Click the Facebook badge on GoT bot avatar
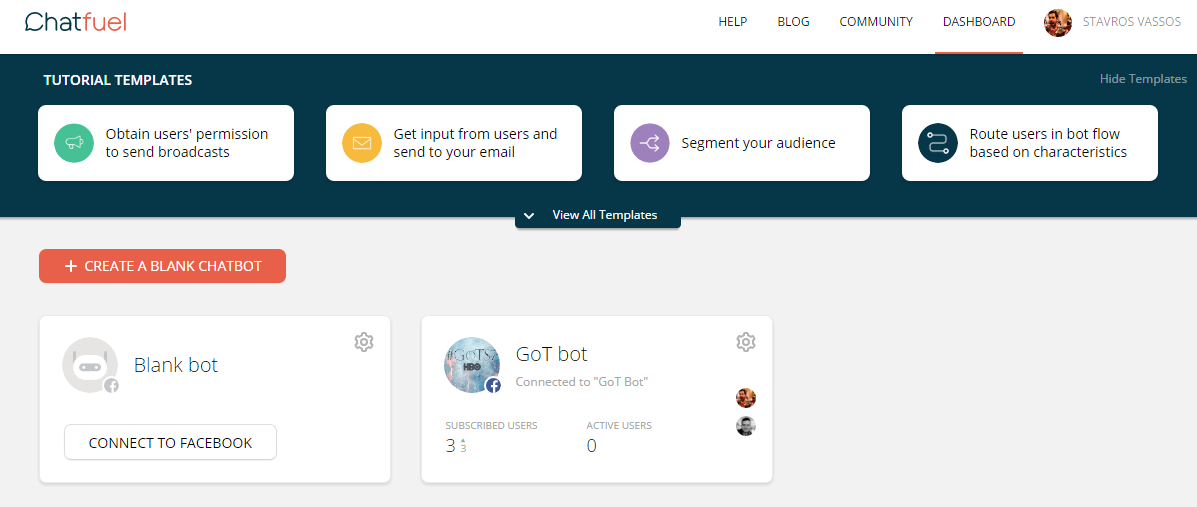The height and width of the screenshot is (507, 1197). point(494,386)
